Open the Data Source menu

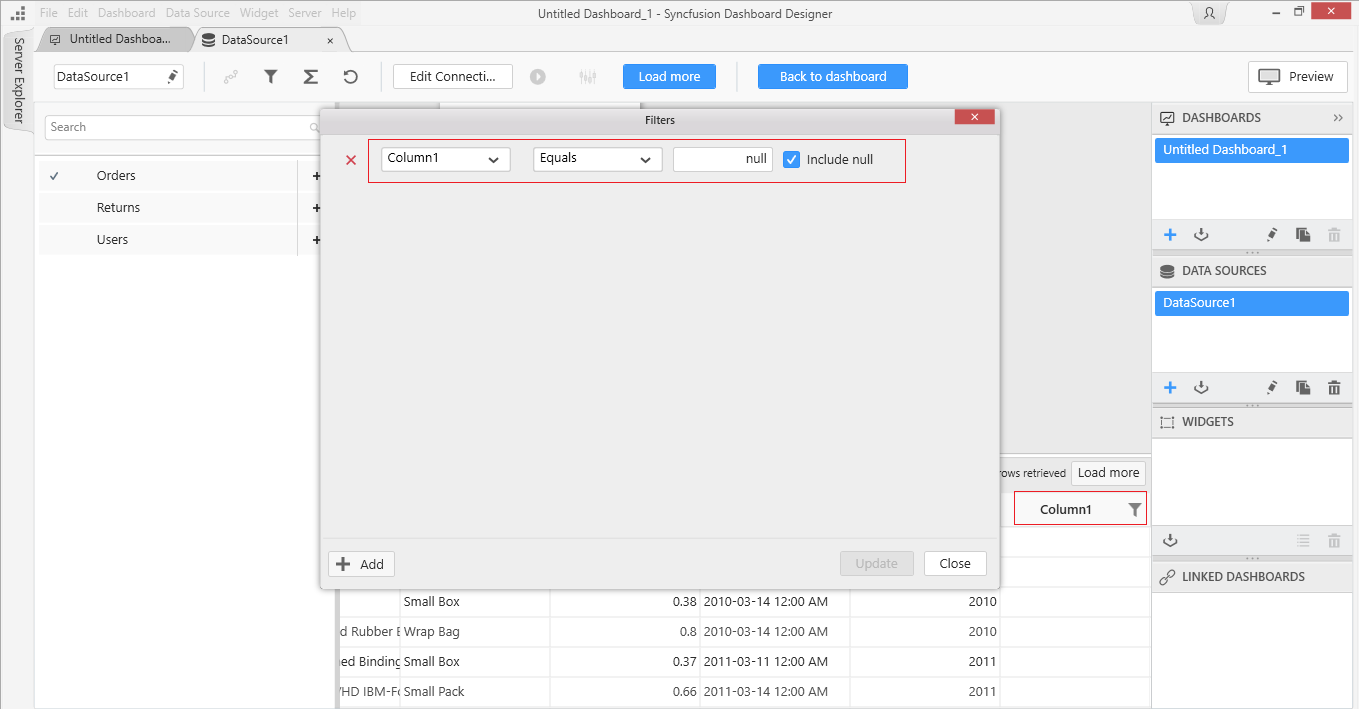[x=197, y=13]
